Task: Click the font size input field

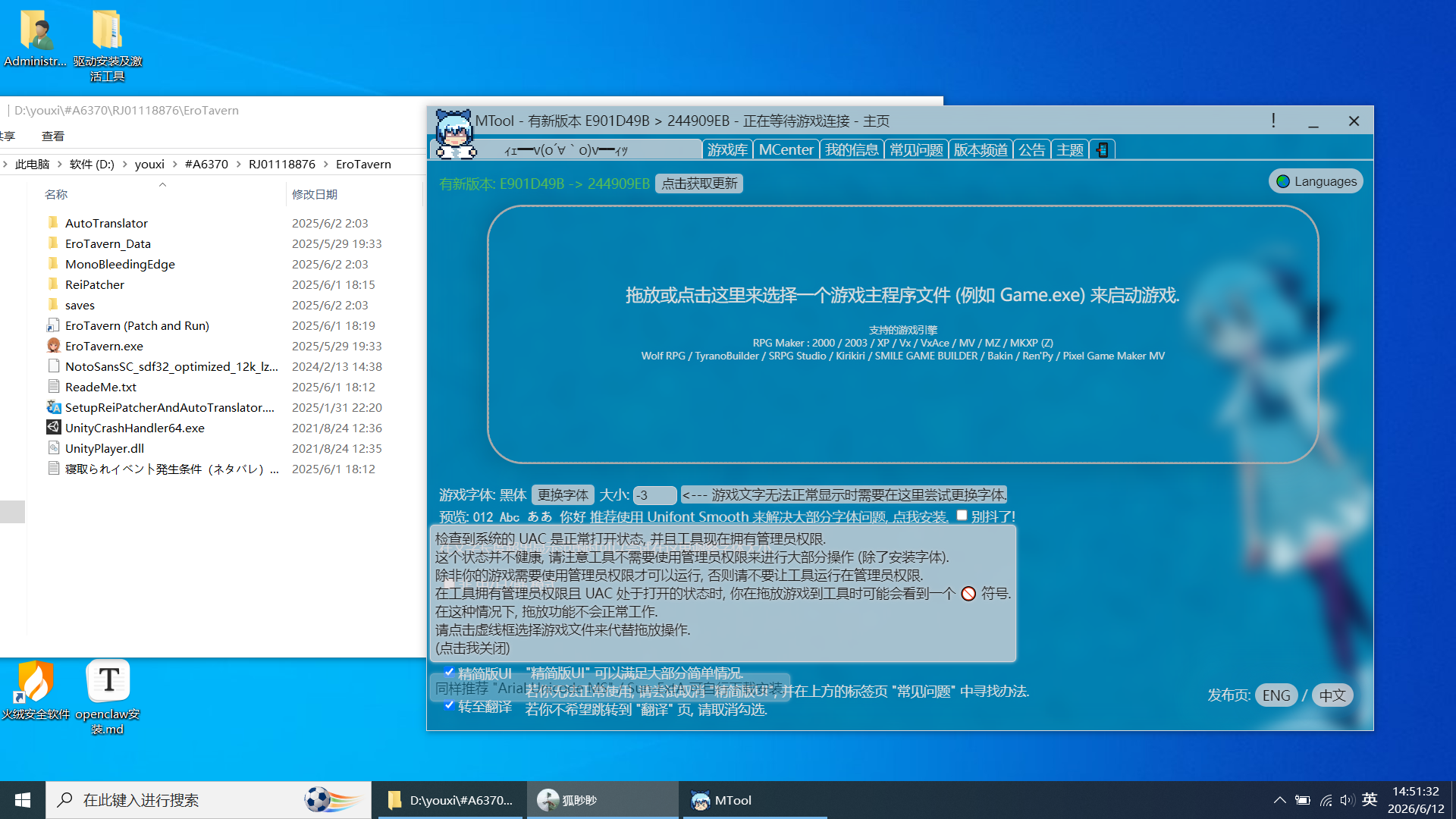Action: coord(654,495)
